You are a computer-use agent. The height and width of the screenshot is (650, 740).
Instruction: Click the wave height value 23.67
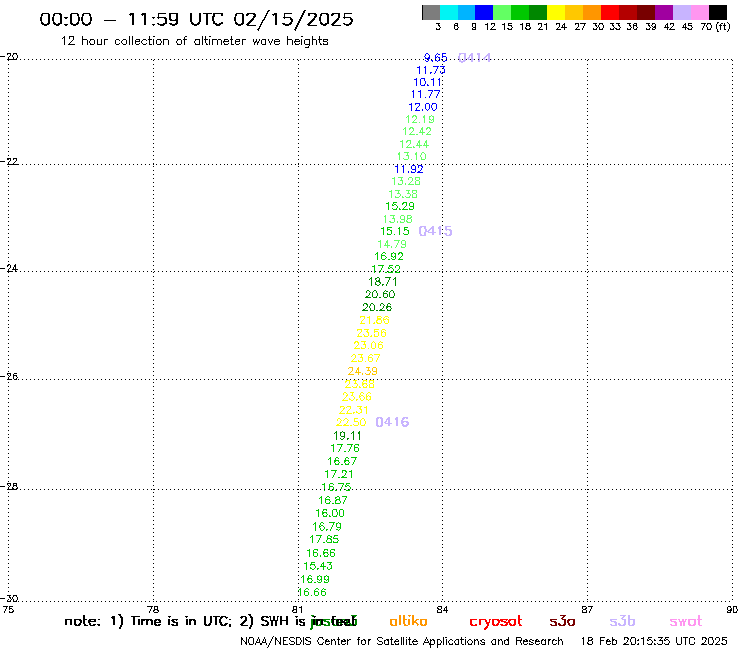[x=365, y=358]
